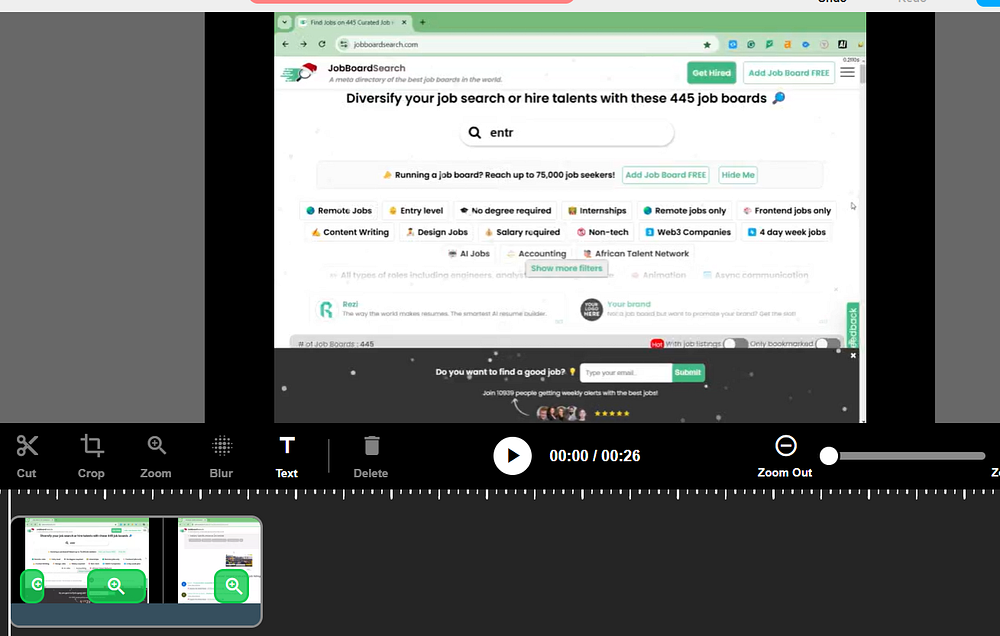
Task: Click the browser forward arrow in preview
Action: (x=303, y=44)
